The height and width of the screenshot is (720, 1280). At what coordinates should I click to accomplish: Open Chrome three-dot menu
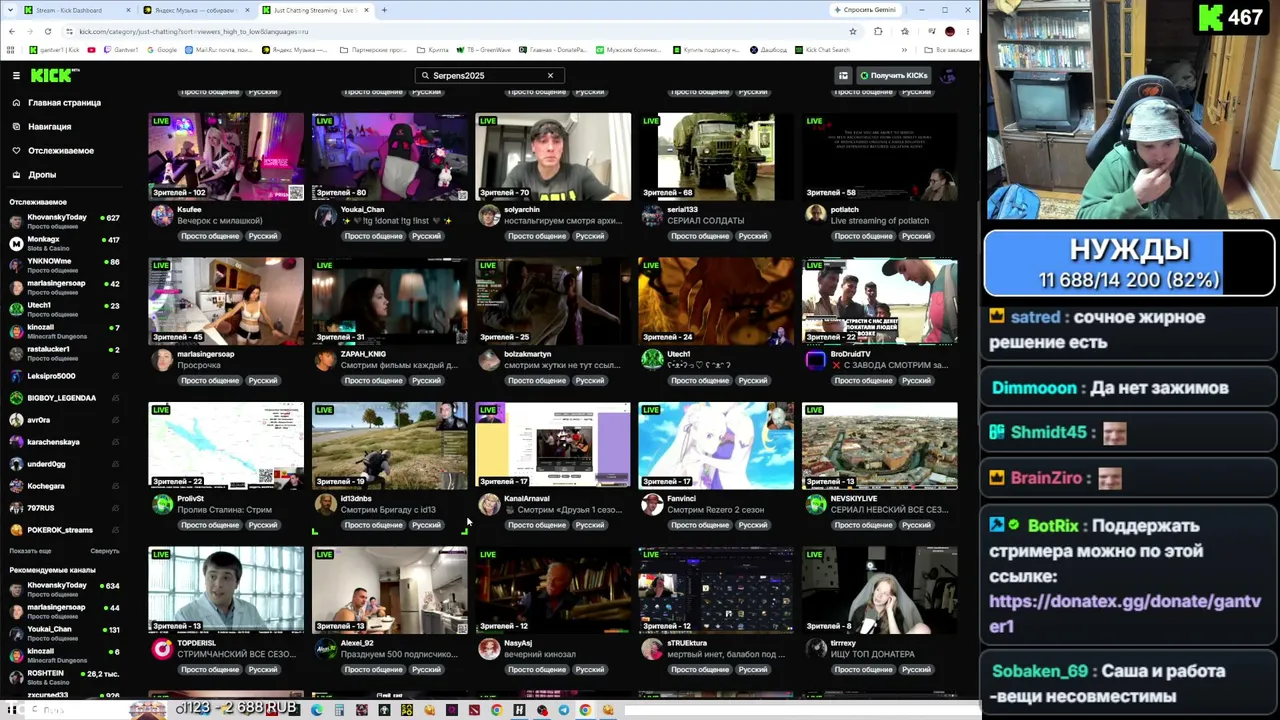[x=967, y=31]
